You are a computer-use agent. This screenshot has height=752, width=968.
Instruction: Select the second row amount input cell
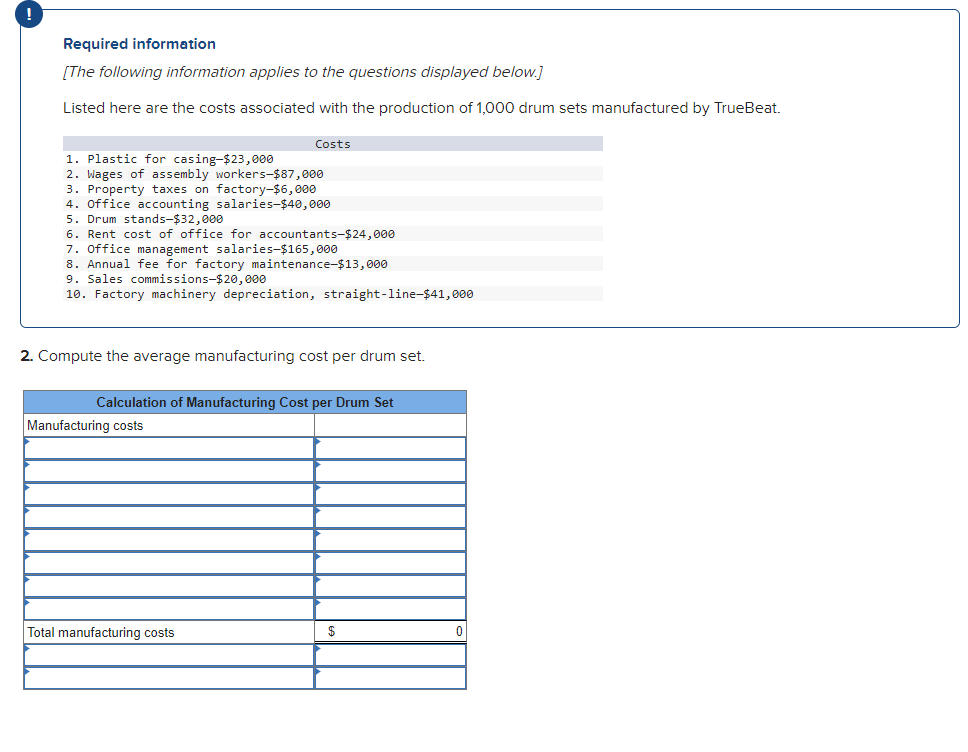pos(390,471)
